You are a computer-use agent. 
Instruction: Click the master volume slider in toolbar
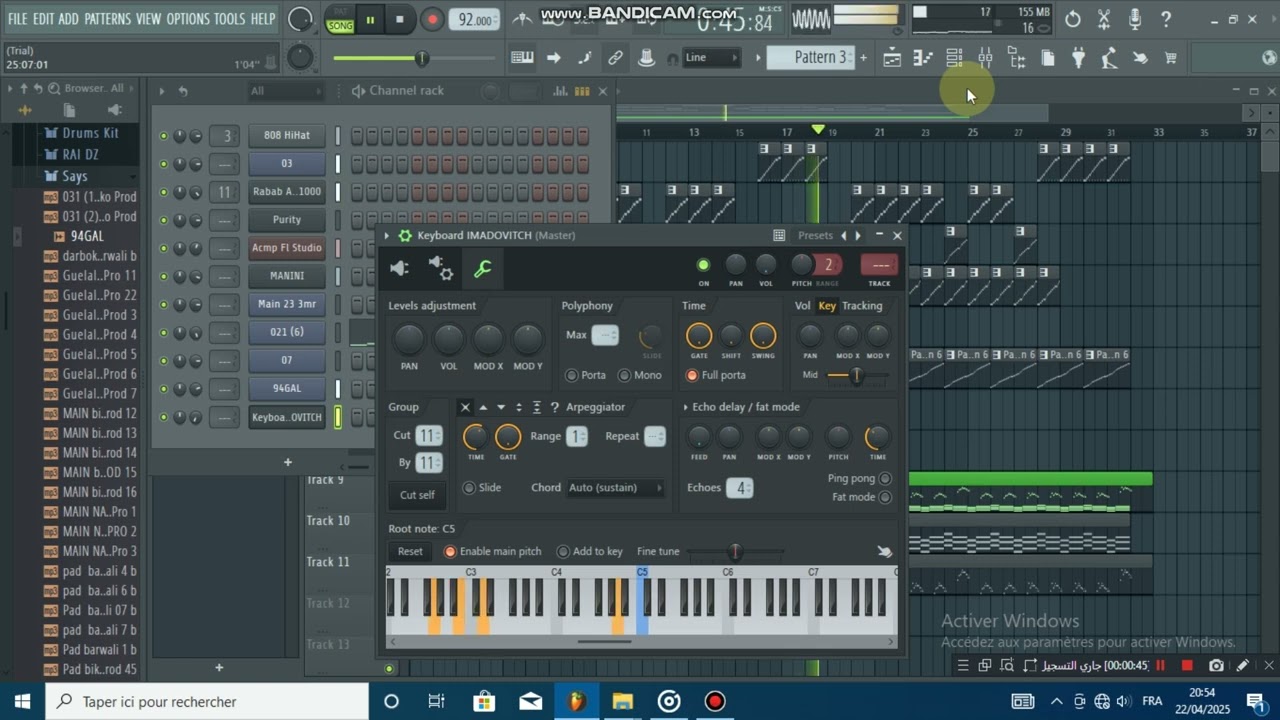tap(414, 58)
